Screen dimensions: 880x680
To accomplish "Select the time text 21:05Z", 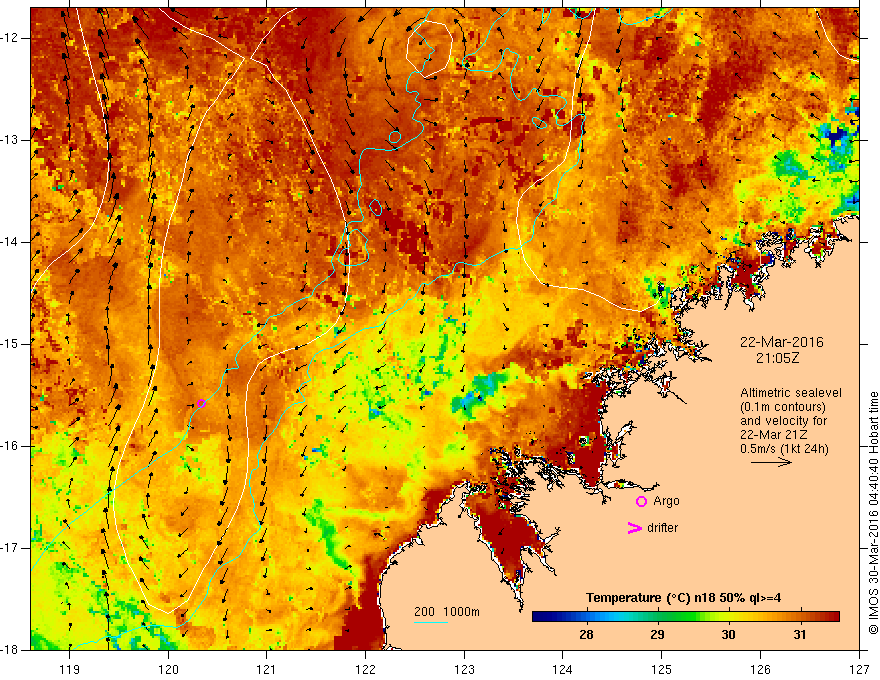I will 777,358.
